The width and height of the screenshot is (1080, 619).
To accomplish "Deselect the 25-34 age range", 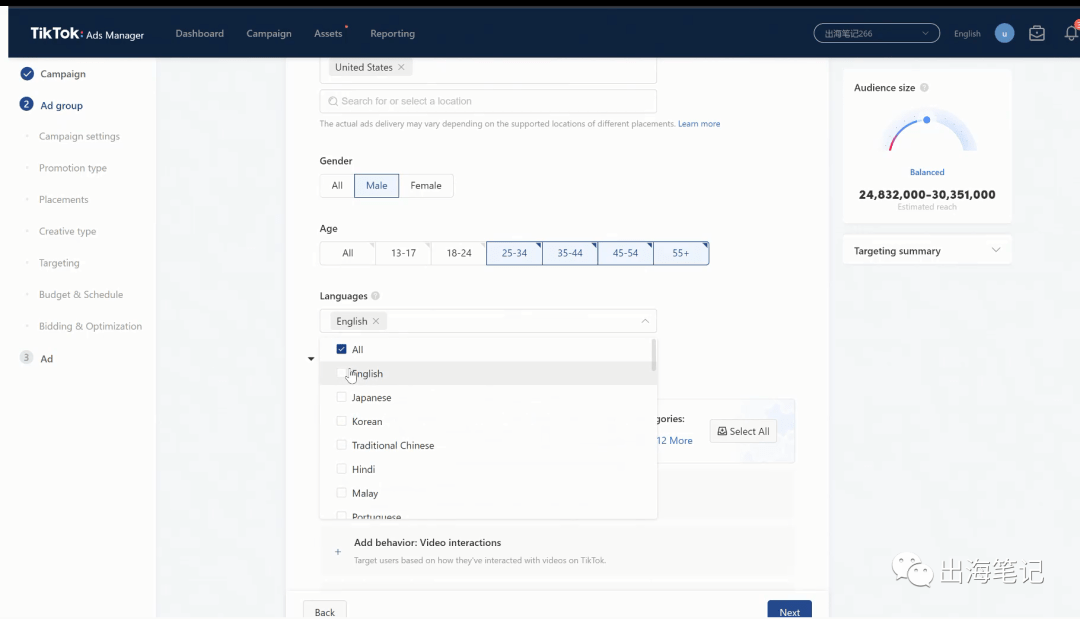I will pos(515,253).
